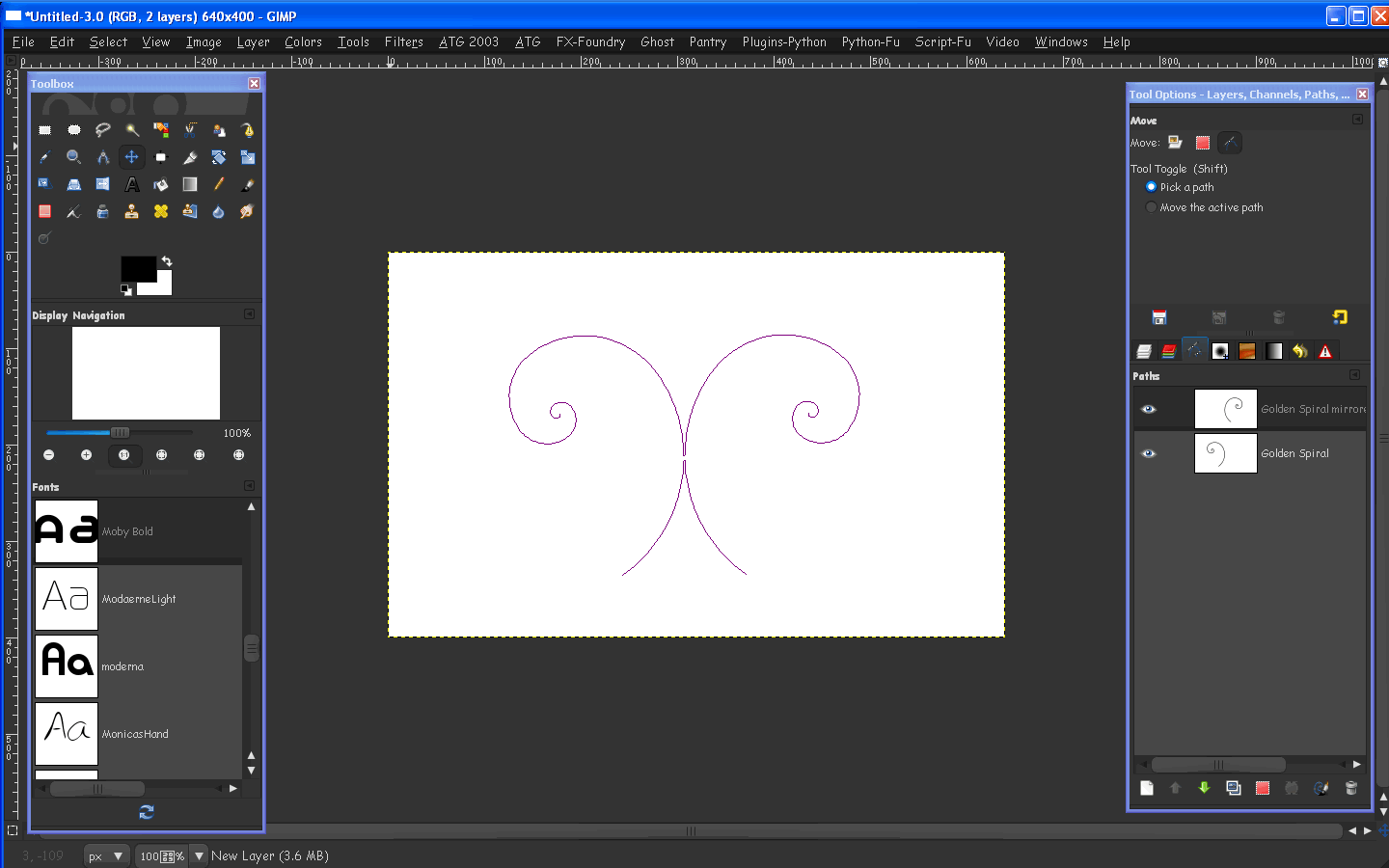Screen dimensions: 1389x868
Task: Set Move mode to Selection icon
Action: click(1202, 143)
